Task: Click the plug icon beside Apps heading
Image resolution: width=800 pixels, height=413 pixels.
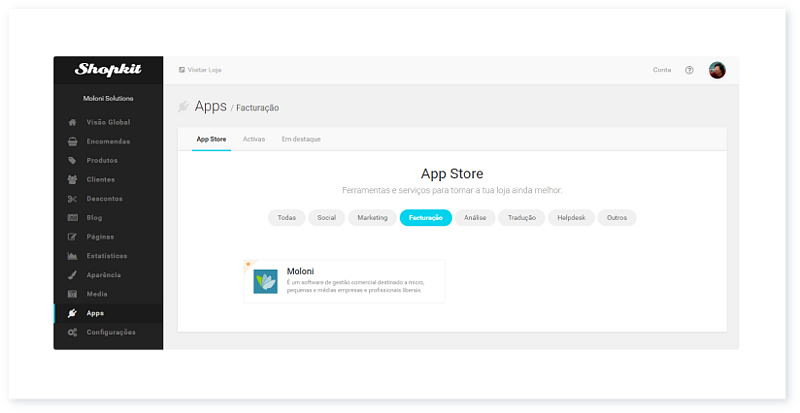Action: point(183,107)
